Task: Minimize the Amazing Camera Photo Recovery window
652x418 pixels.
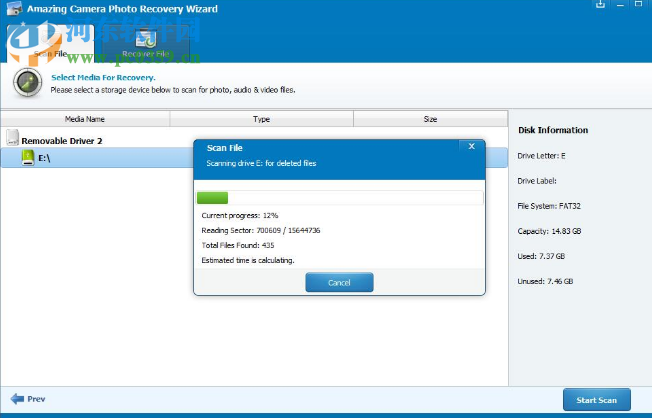Action: pyautogui.click(x=620, y=5)
